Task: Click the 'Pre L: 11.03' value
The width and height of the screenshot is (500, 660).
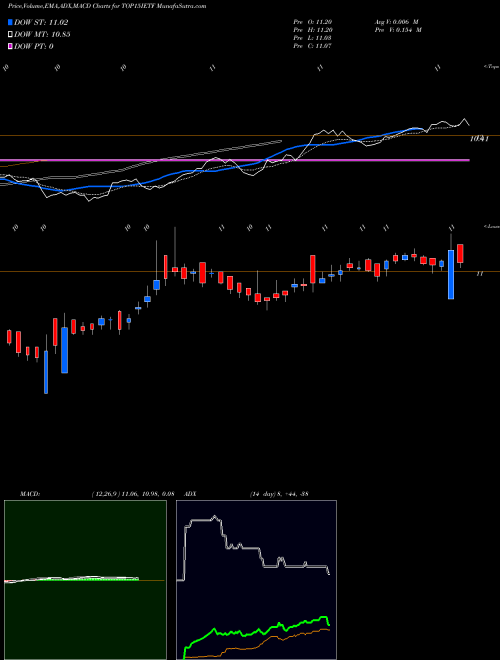Action: click(x=313, y=38)
